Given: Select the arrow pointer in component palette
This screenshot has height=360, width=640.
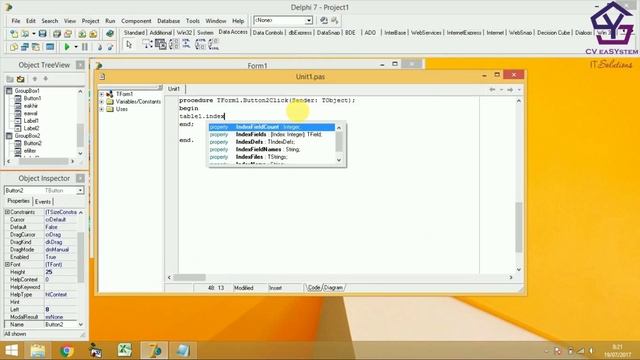Looking at the screenshot, I should click(x=129, y=44).
